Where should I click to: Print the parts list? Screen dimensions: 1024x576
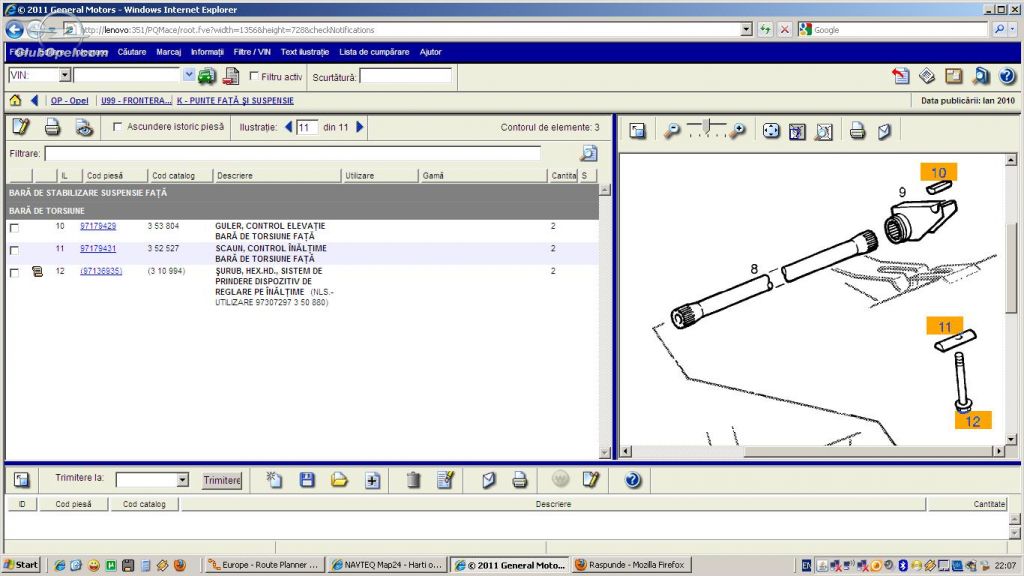point(52,127)
